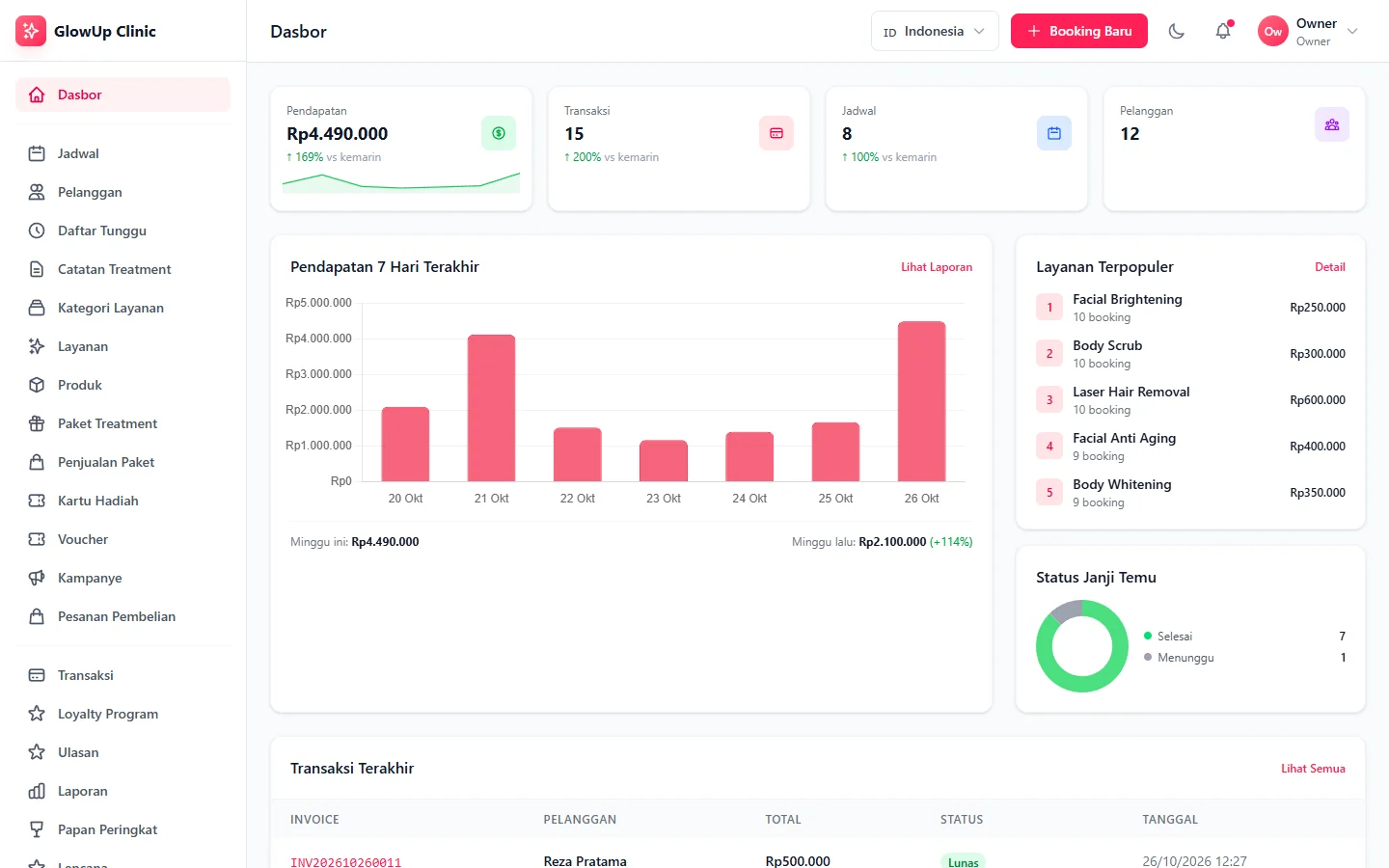The width and height of the screenshot is (1389, 868).
Task: Click Detail link in Layanan Terpopuler
Action: pos(1330,267)
